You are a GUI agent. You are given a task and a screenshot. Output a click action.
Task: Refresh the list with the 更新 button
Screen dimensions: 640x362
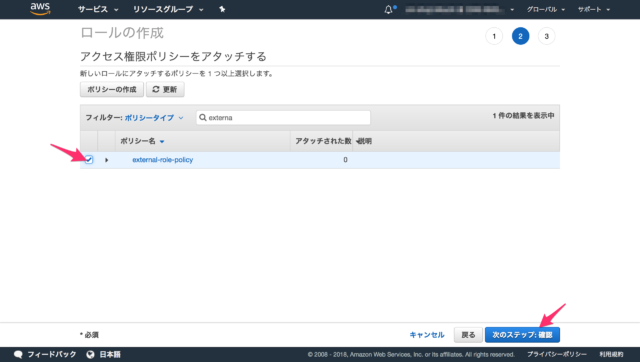click(x=165, y=89)
